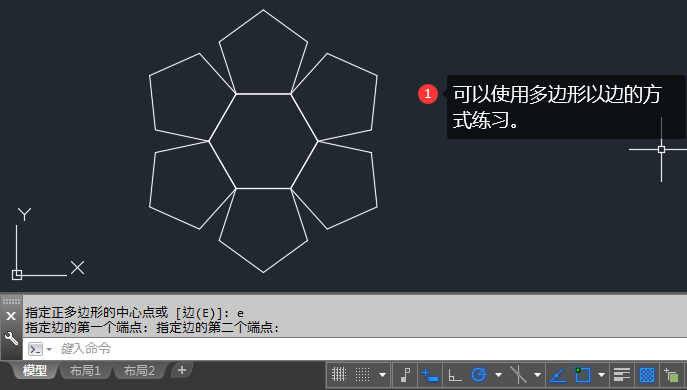Toggle dynamic input in status bar

430,375
